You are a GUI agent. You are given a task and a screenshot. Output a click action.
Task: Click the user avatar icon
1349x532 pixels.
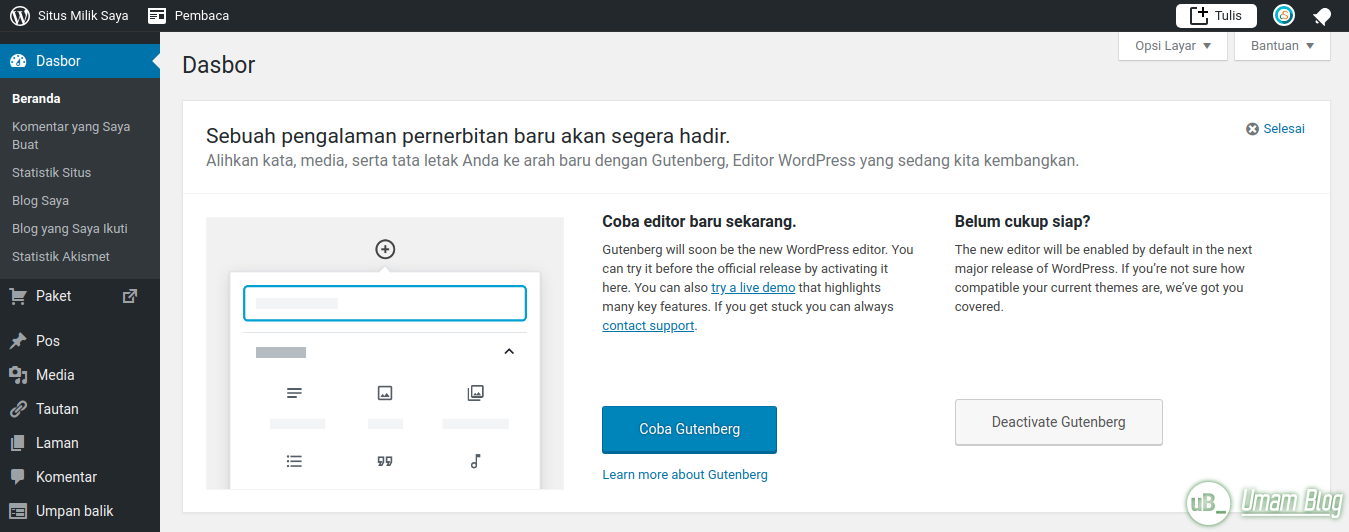pyautogui.click(x=1284, y=15)
